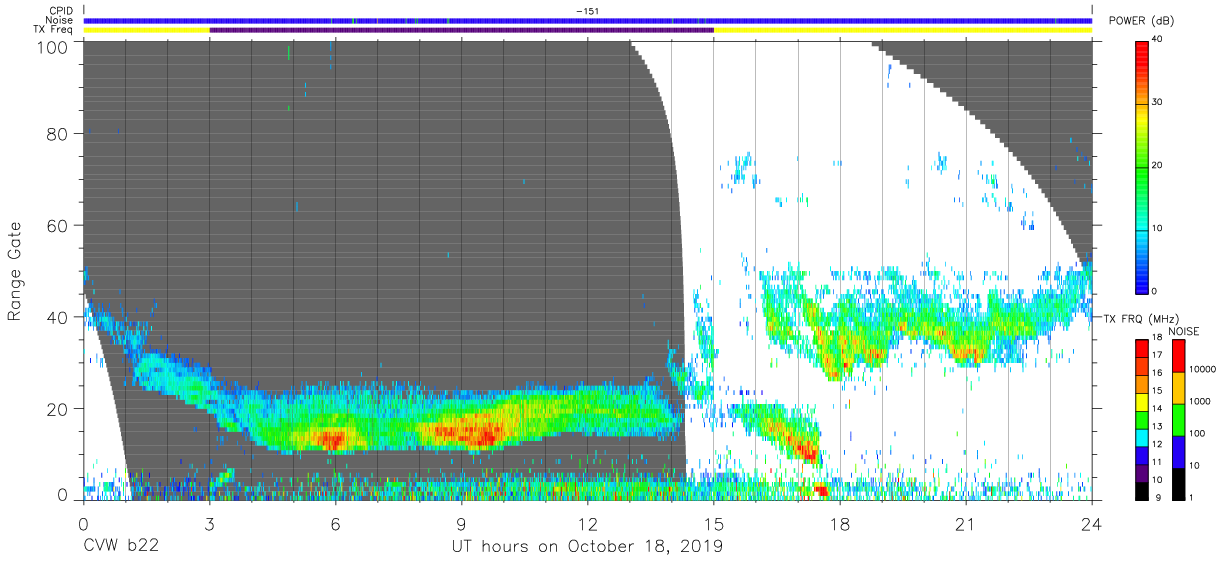Click the 3 tick on the UT hours axis
Viewport: 1228px width, 567px height.
210,524
